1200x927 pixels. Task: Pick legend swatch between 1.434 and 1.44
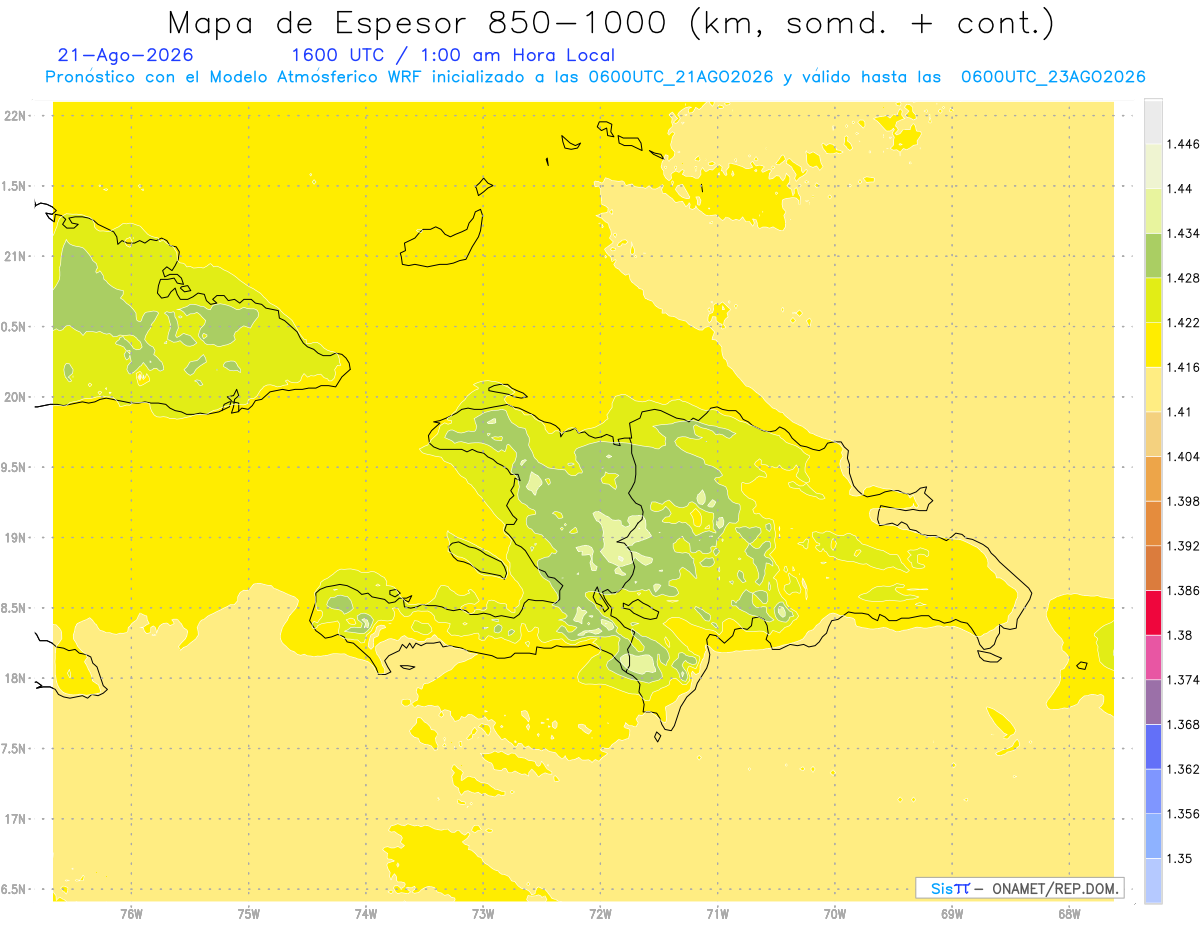tap(1153, 211)
